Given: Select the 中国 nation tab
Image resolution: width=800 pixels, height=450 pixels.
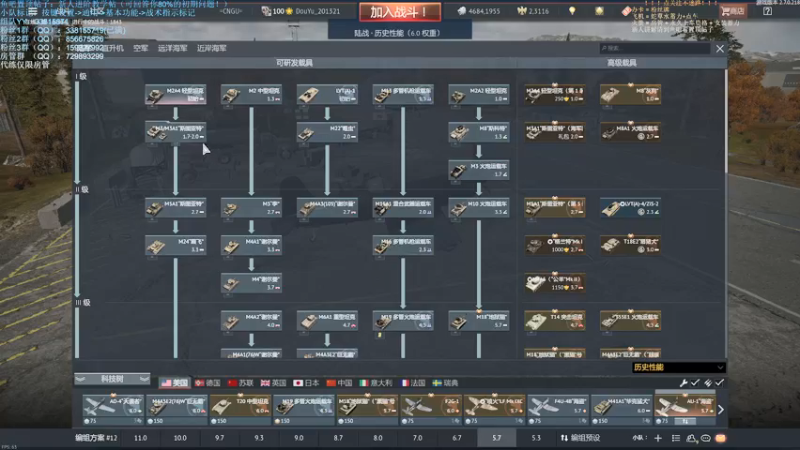Looking at the screenshot, I should pos(339,383).
